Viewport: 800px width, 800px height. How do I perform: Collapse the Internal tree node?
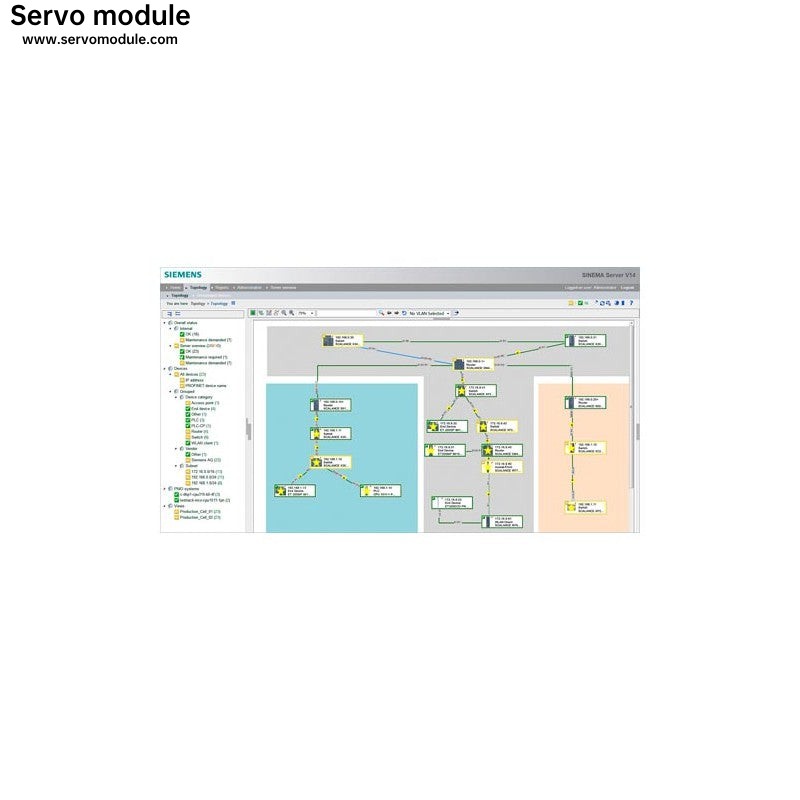170,329
